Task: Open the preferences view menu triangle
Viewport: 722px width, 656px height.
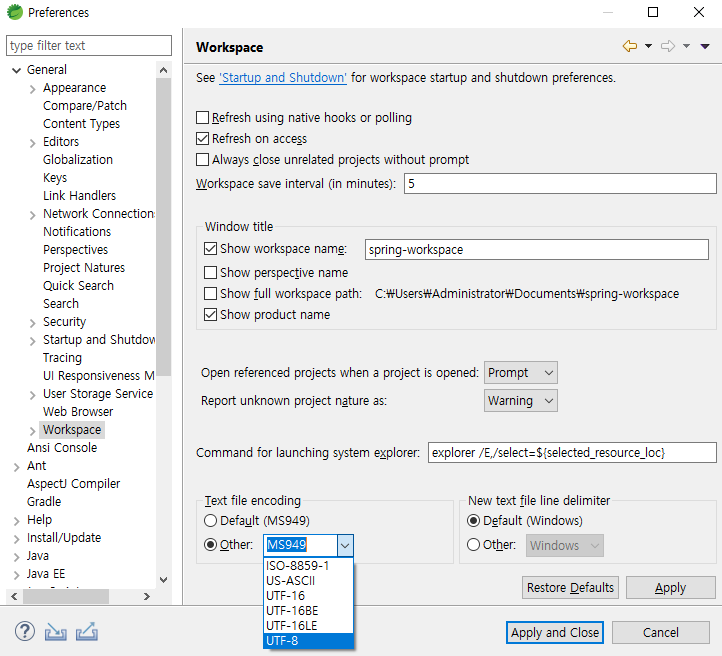Action: coord(705,46)
